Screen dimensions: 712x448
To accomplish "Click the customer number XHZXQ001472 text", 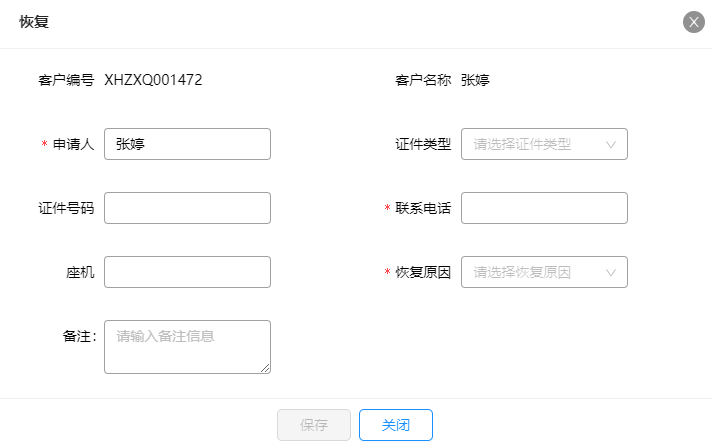I will pos(153,80).
